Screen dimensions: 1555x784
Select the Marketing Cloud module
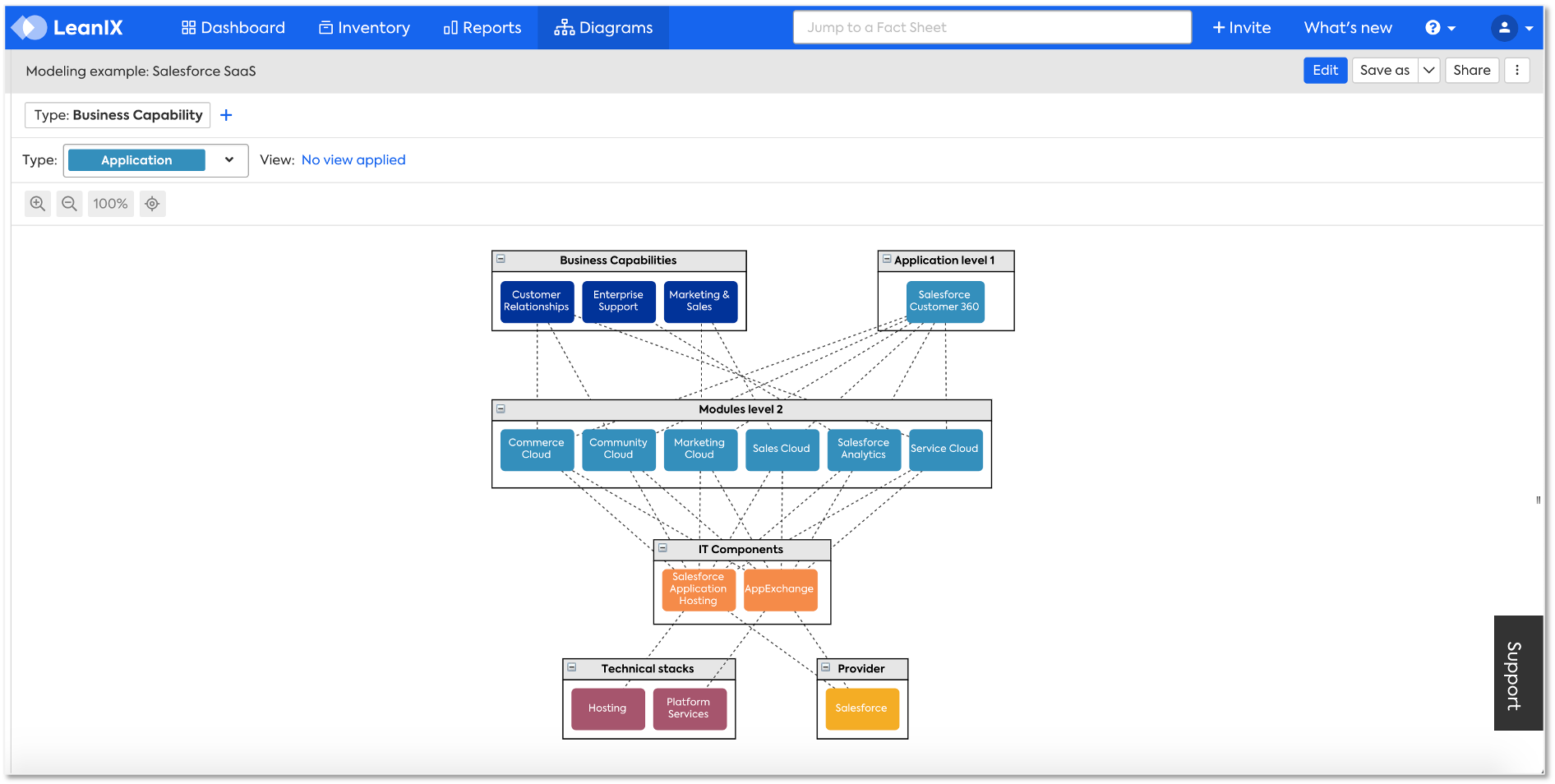tap(699, 450)
